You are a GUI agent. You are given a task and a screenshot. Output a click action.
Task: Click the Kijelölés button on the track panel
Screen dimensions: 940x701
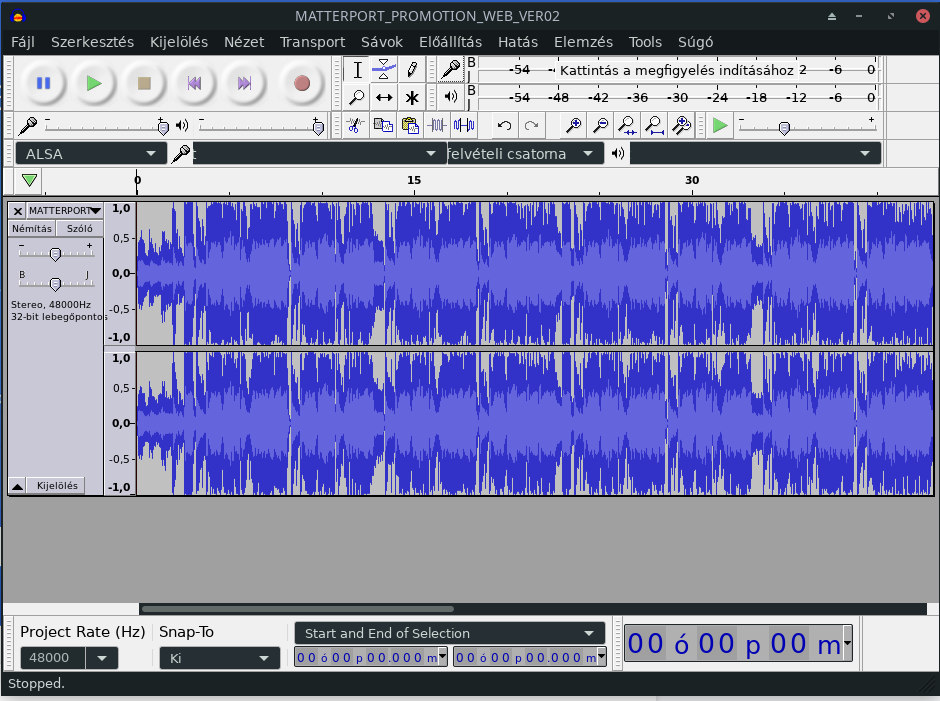click(x=56, y=486)
